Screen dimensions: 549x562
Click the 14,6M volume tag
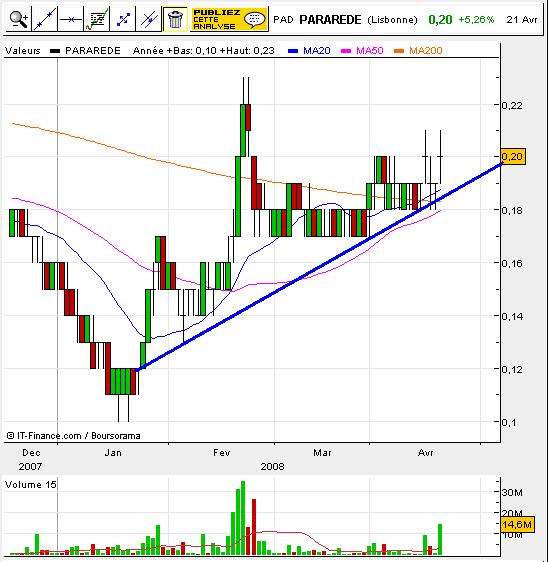[x=517, y=524]
